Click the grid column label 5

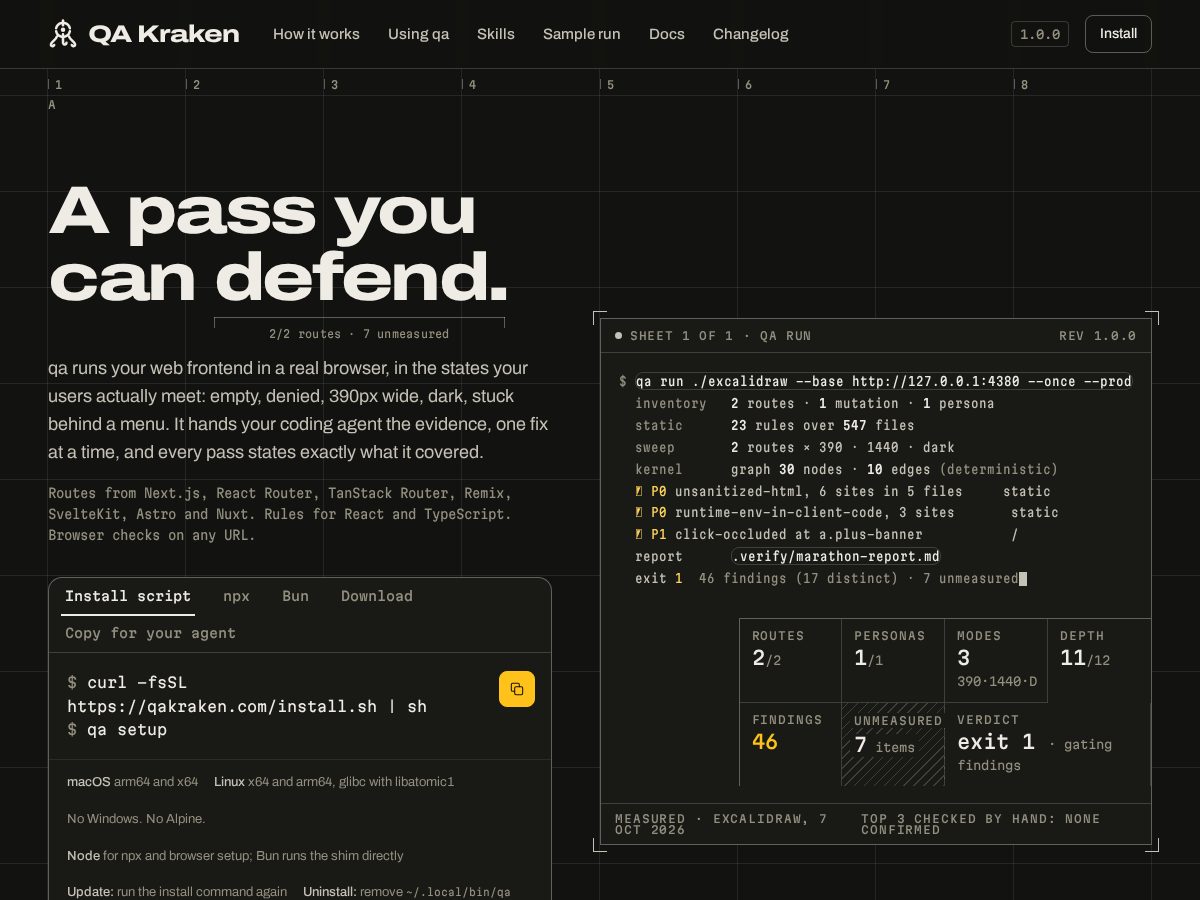coord(611,85)
